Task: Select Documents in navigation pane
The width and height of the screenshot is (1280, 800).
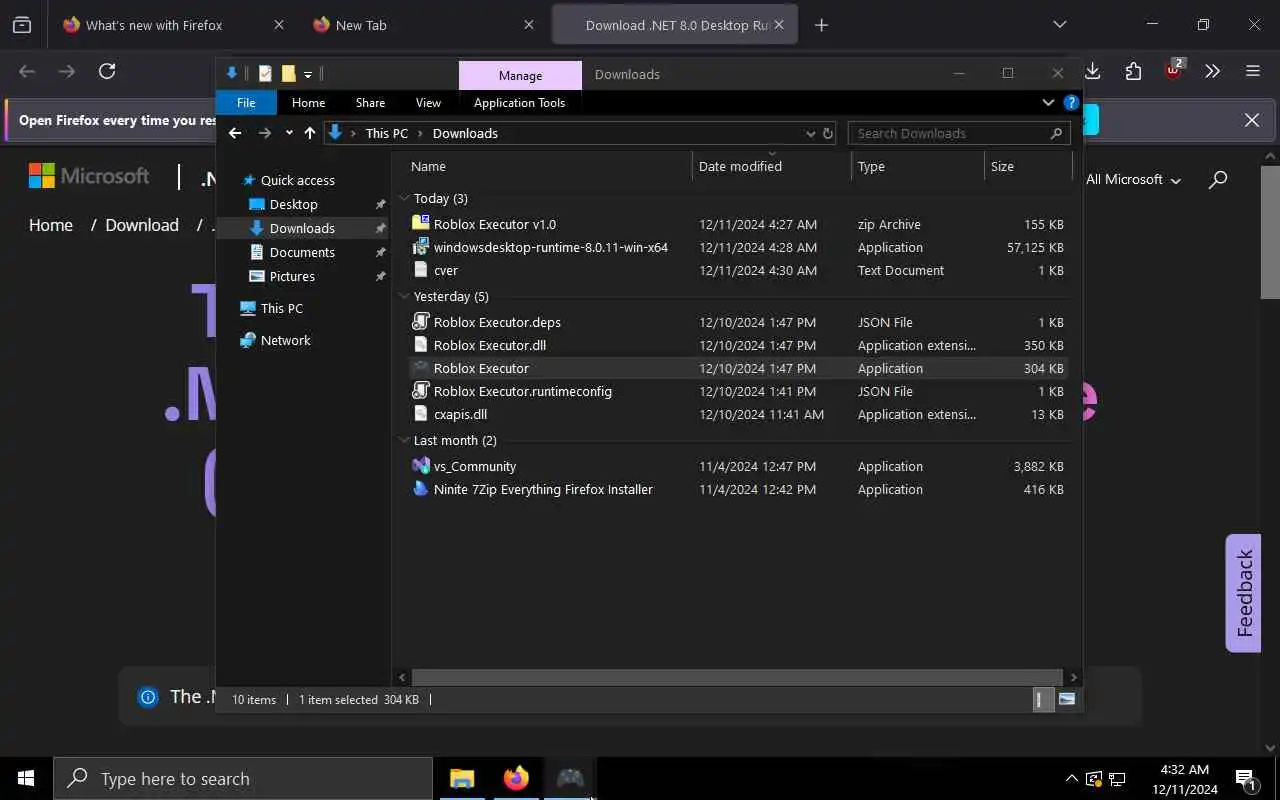Action: point(302,252)
